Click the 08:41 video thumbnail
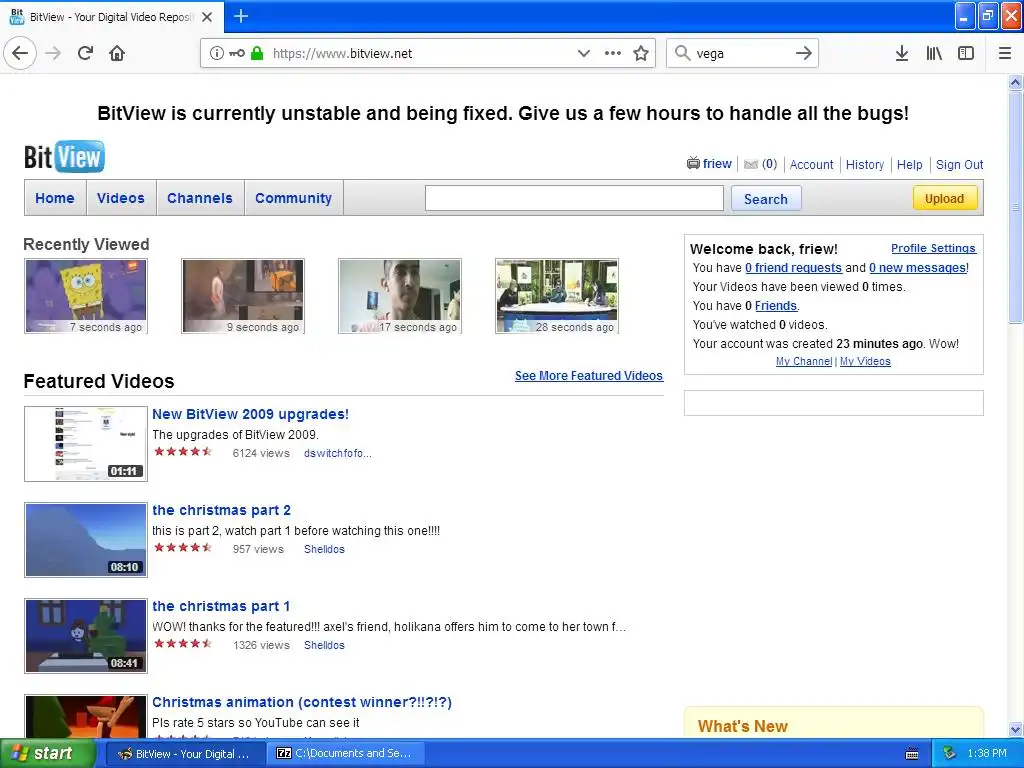This screenshot has width=1024, height=768. (86, 636)
